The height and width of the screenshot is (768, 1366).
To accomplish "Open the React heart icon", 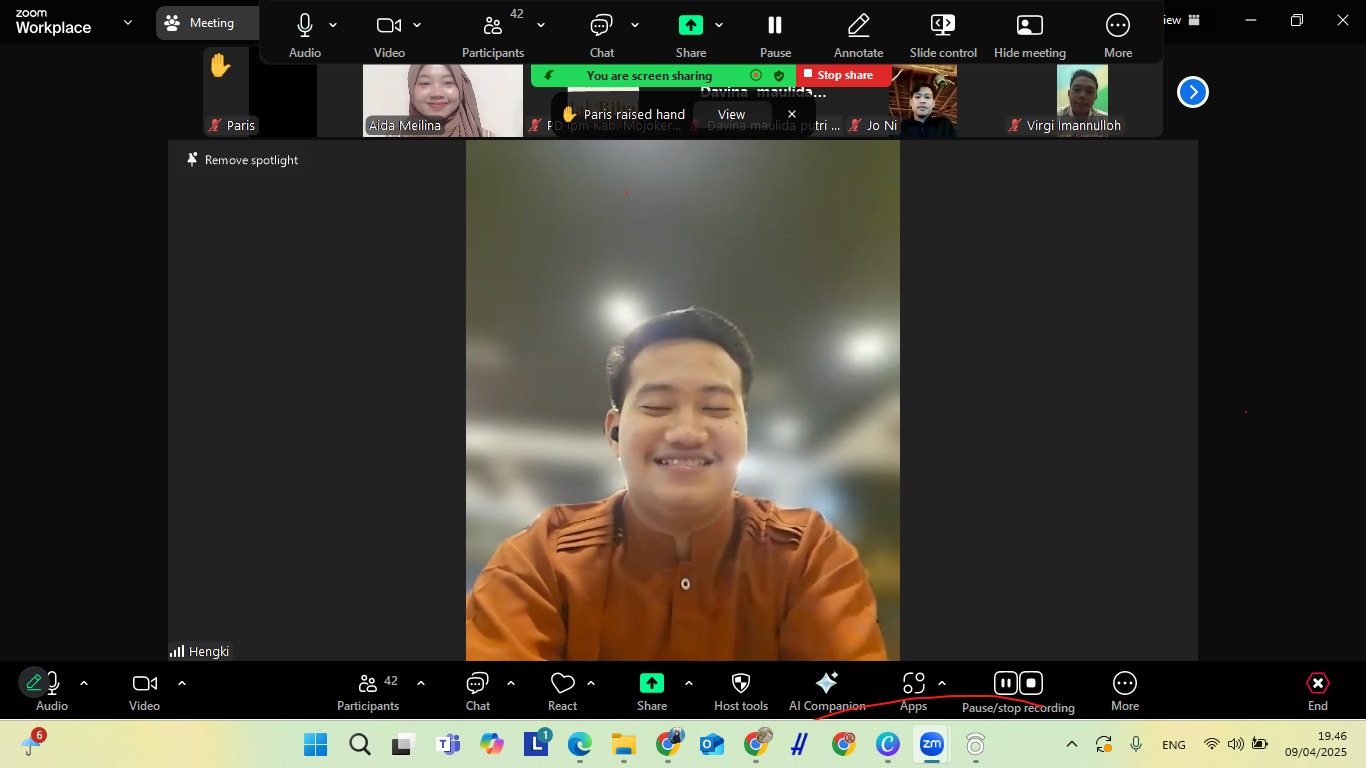I will point(562,691).
